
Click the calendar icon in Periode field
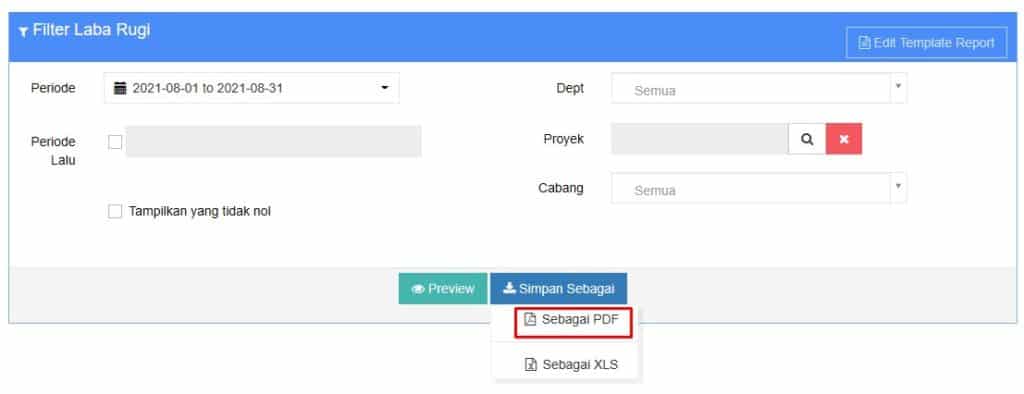[x=120, y=88]
